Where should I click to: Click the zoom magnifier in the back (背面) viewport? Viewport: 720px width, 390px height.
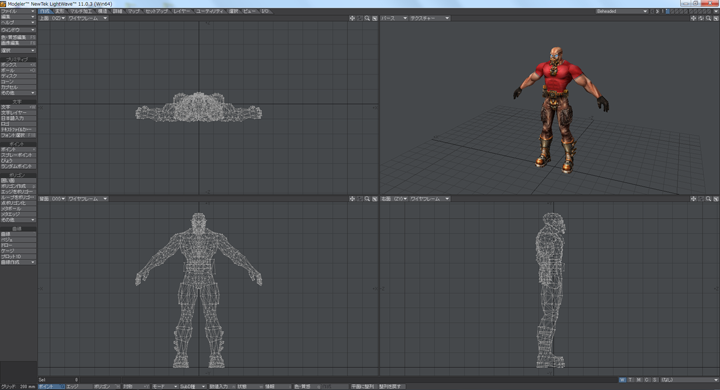coord(367,199)
